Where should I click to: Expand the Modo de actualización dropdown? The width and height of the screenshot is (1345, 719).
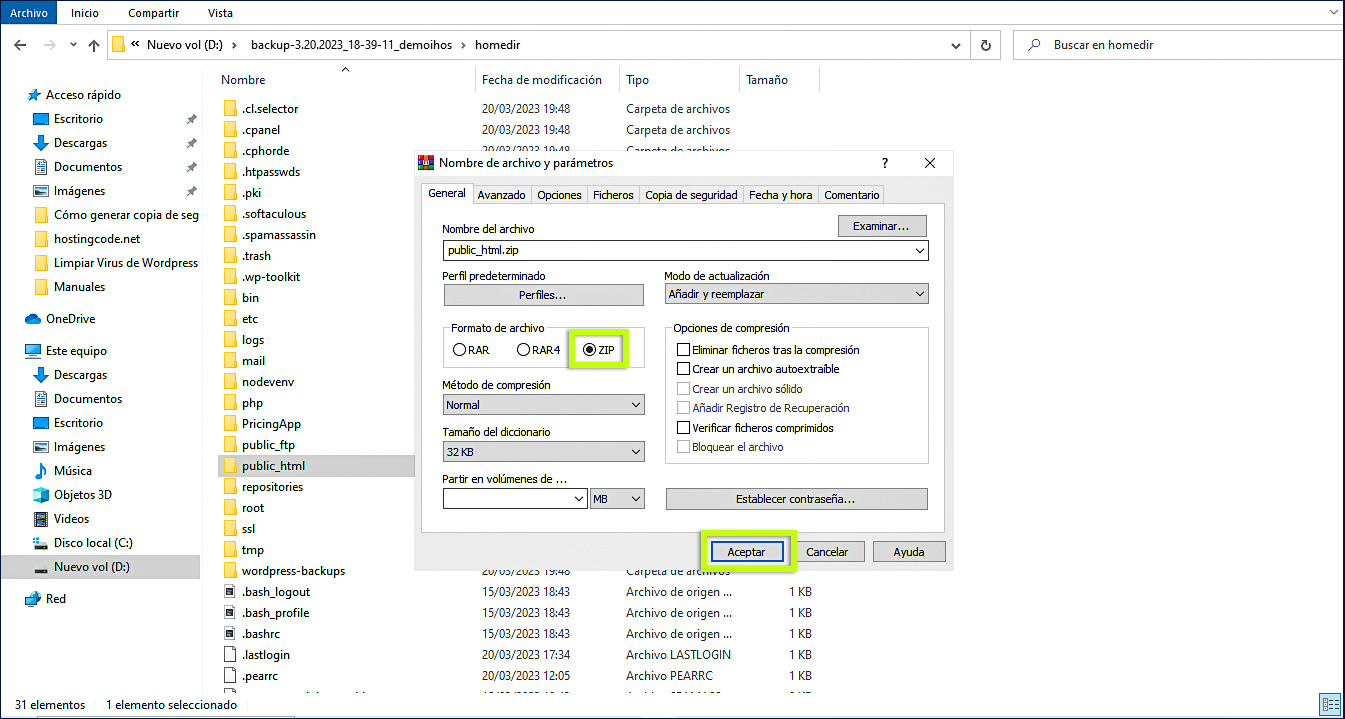point(796,294)
